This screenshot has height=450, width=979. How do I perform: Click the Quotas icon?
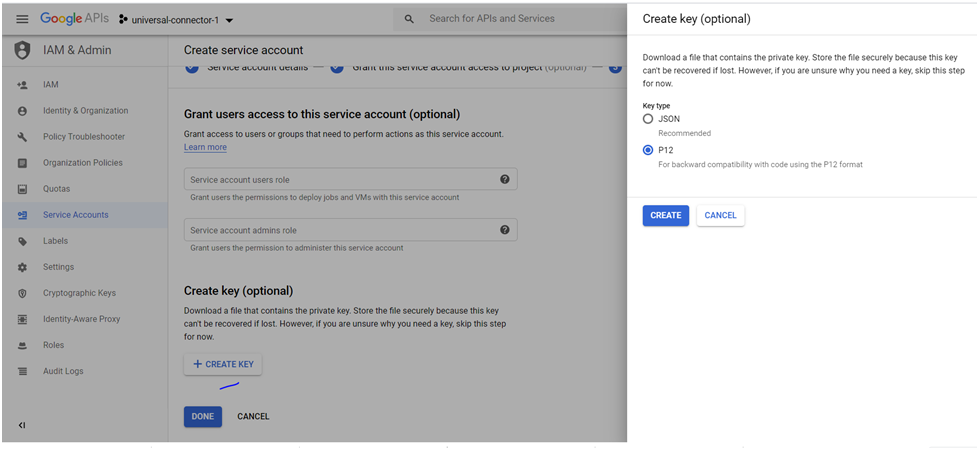click(22, 189)
